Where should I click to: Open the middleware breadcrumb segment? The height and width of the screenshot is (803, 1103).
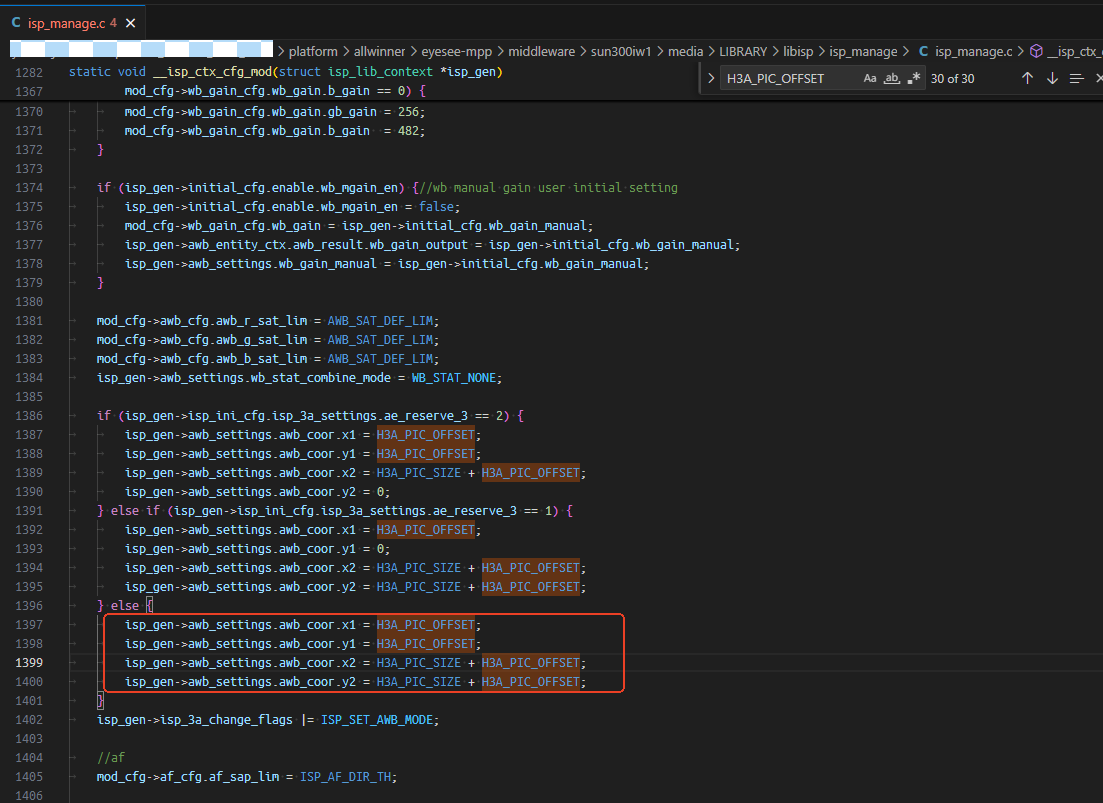pos(542,51)
